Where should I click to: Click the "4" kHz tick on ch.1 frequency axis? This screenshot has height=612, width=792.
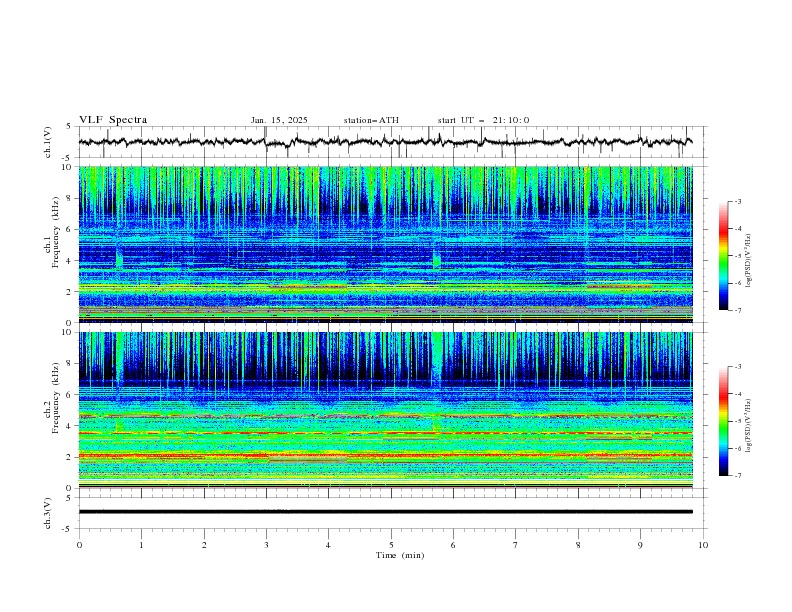(71, 261)
